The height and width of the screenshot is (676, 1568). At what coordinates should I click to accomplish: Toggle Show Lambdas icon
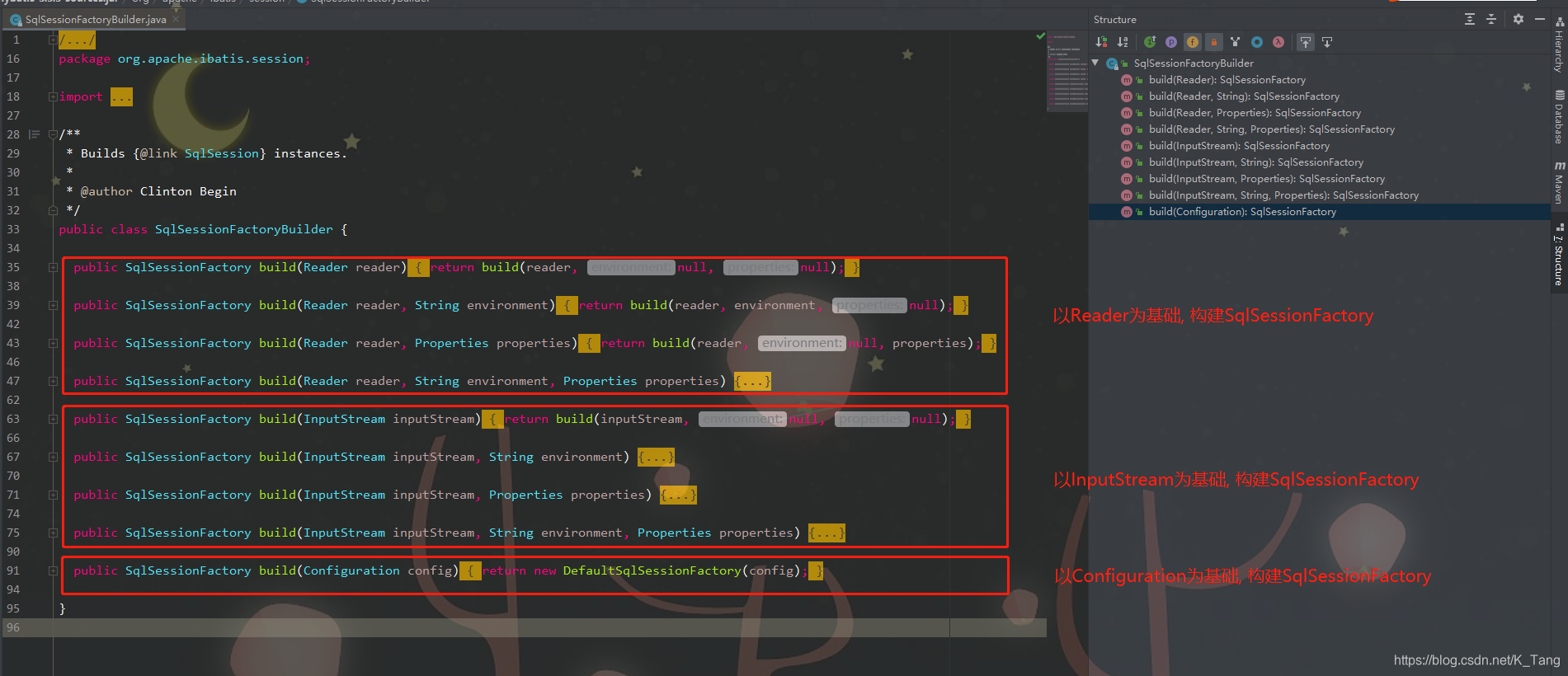(1278, 42)
